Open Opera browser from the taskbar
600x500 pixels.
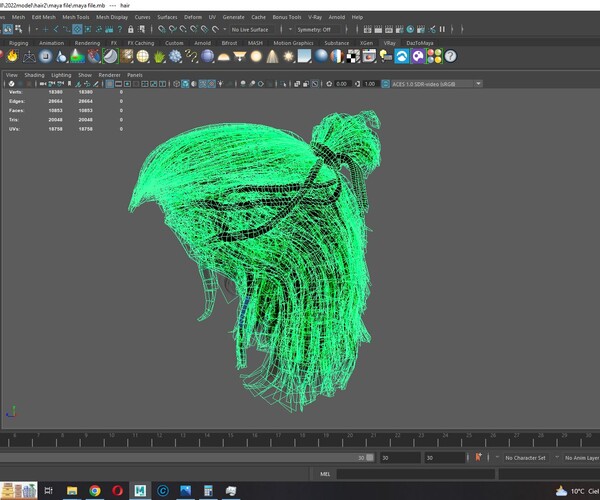(x=117, y=490)
